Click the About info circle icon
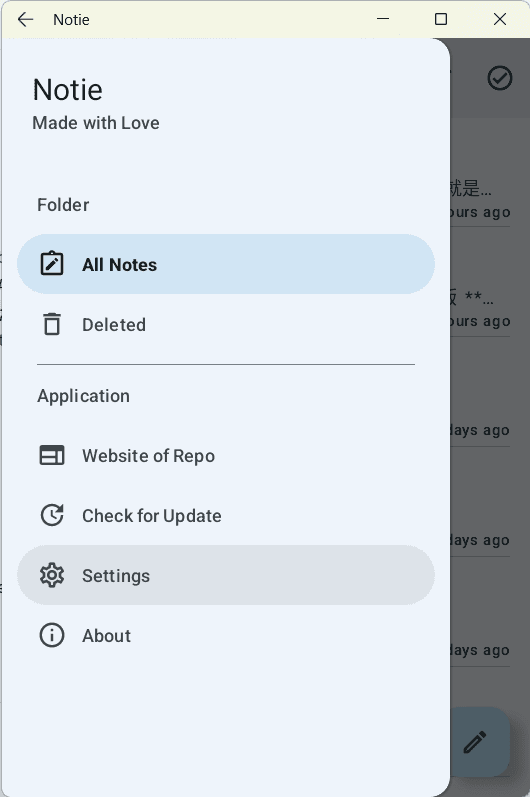530x797 pixels. (x=52, y=635)
